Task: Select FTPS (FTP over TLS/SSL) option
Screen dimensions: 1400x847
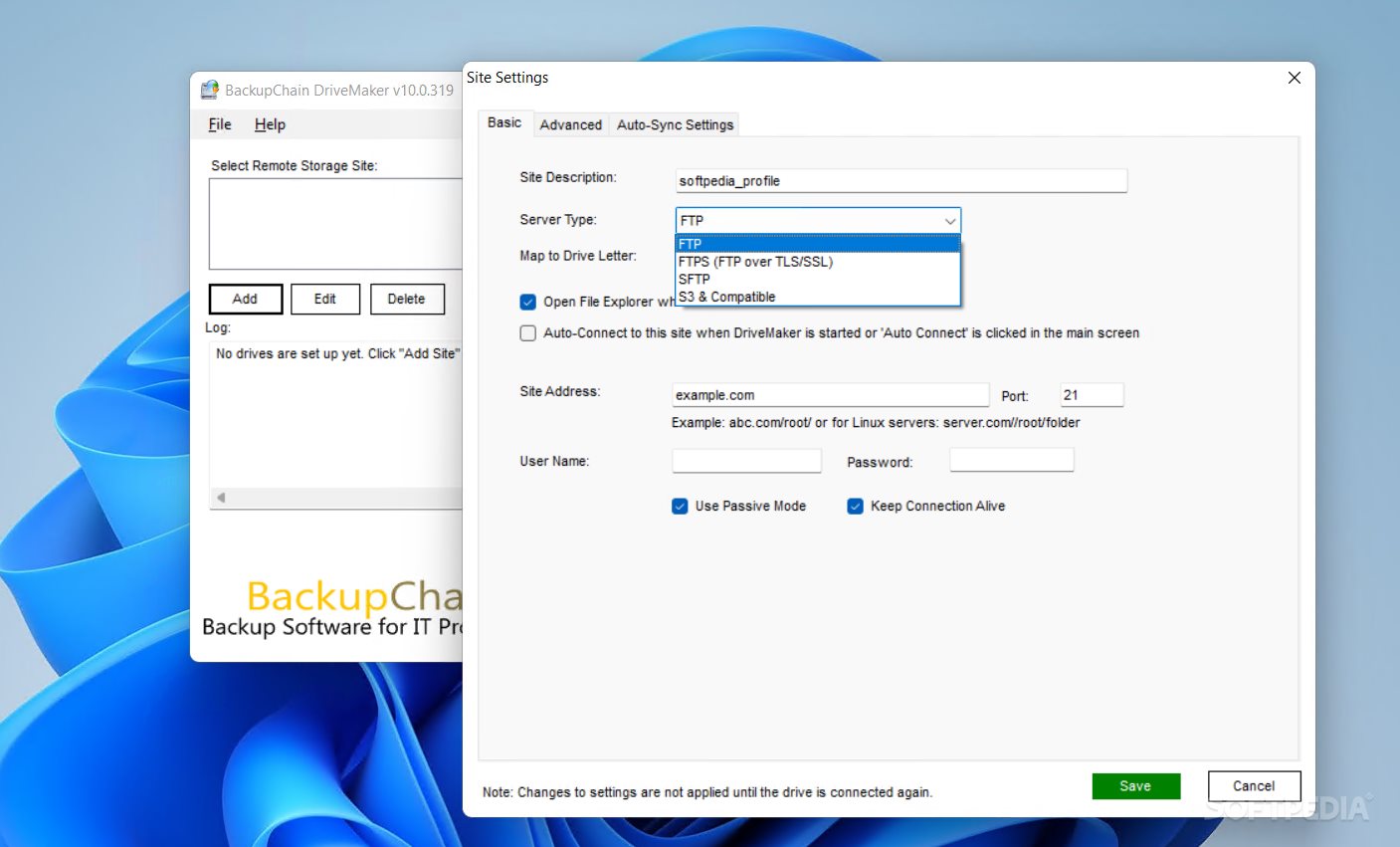Action: pos(818,262)
